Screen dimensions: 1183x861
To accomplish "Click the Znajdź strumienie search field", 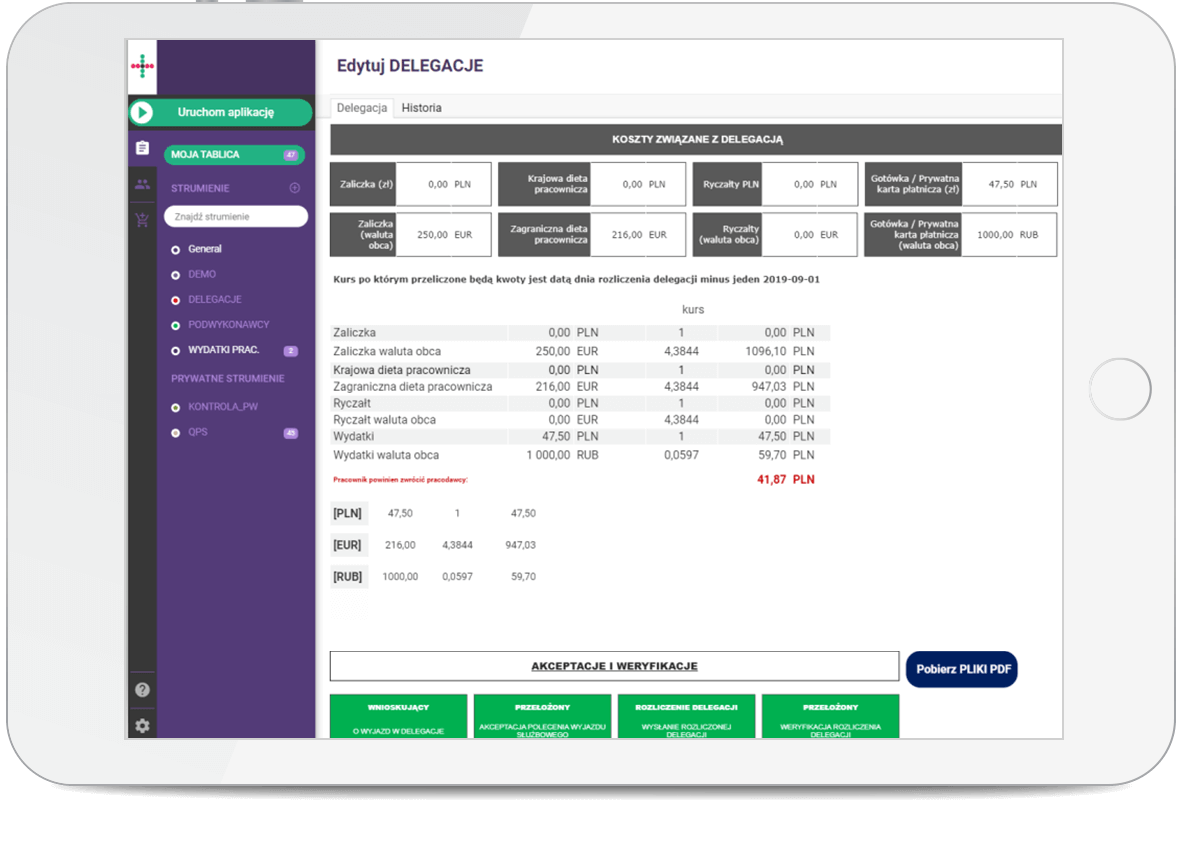I will 235,216.
